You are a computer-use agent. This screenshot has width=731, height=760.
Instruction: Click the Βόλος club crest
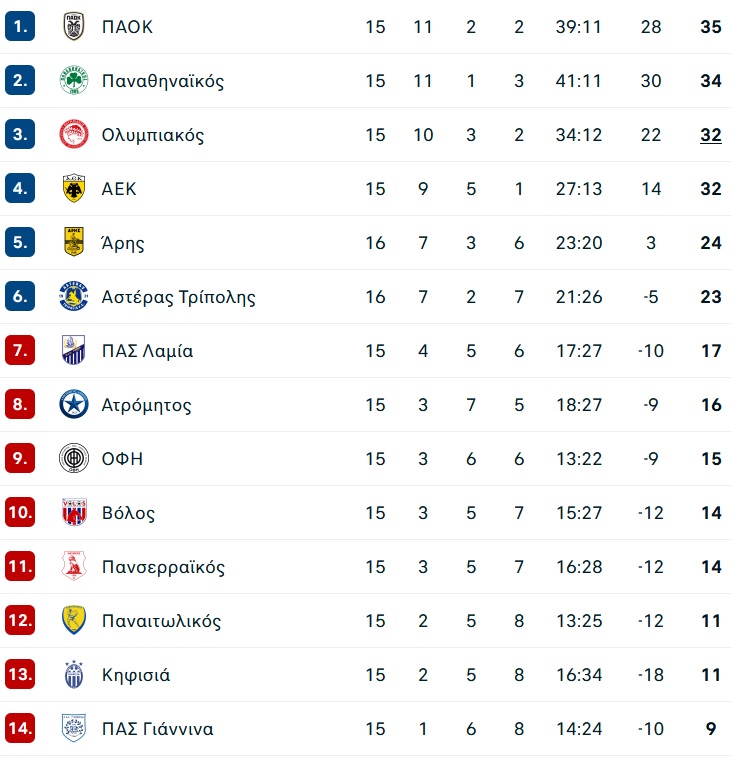pos(74,512)
